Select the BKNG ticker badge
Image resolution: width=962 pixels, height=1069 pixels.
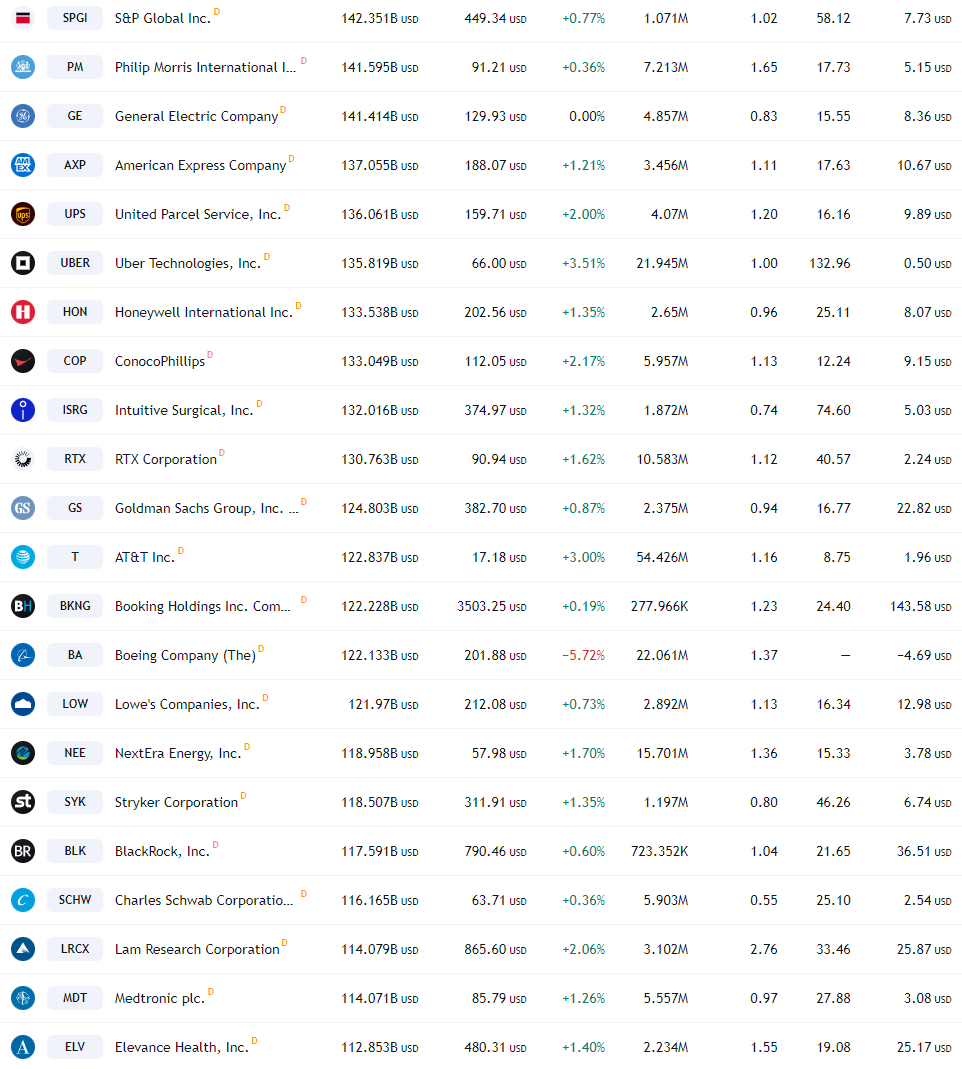(75, 606)
